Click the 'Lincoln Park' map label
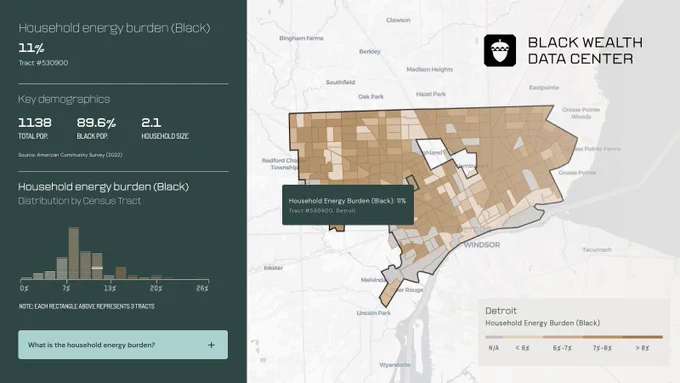 (373, 313)
